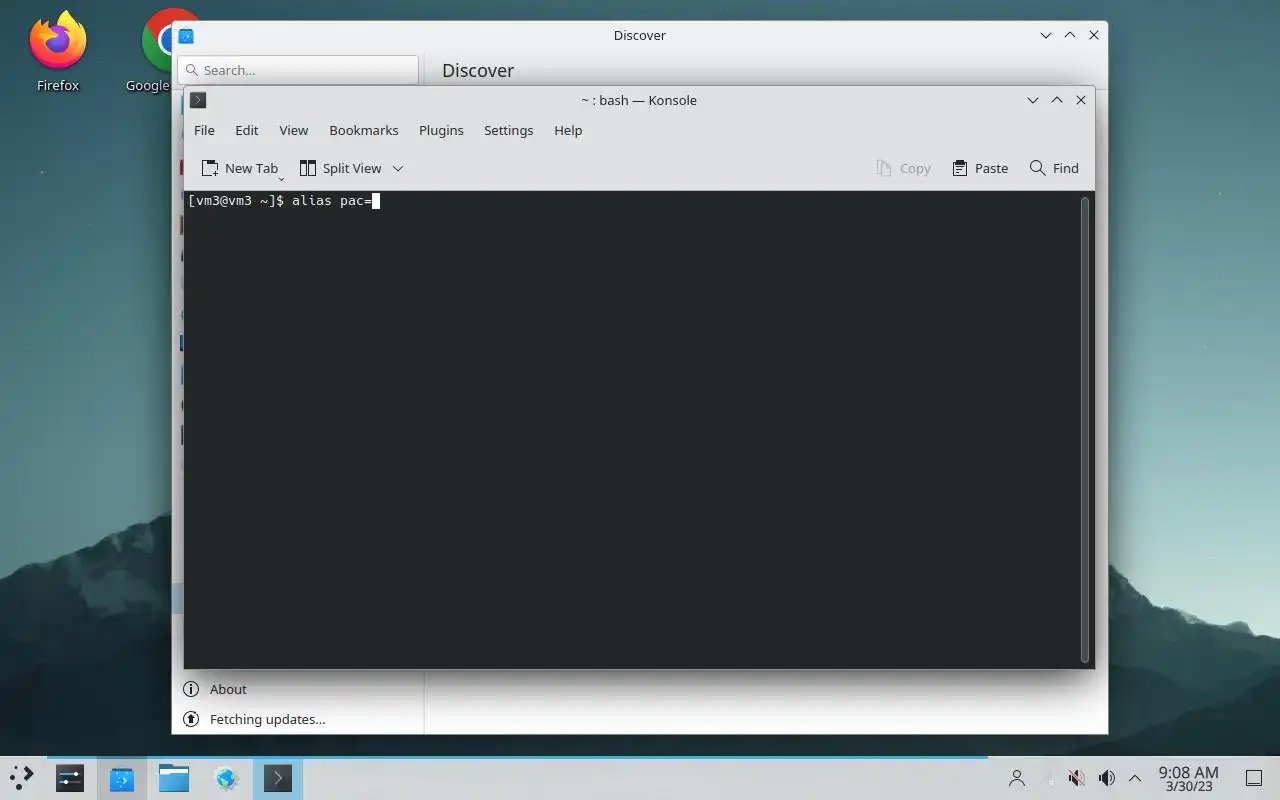Open the Konsole File menu
The height and width of the screenshot is (800, 1280).
pyautogui.click(x=204, y=130)
